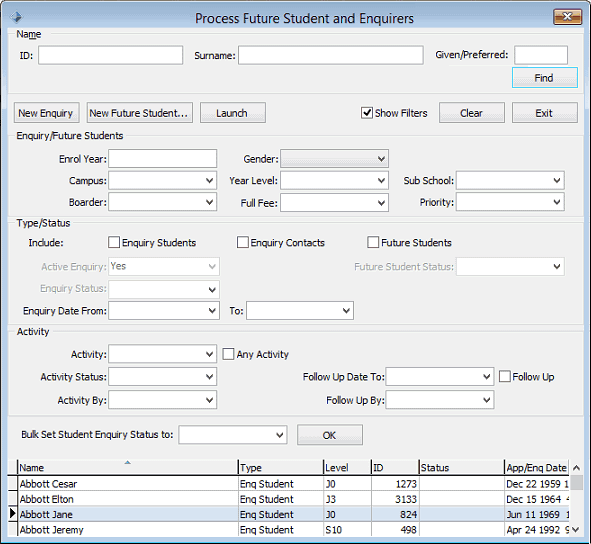The image size is (591, 544).
Task: Sort the list by App/Enq Date column
Action: point(536,467)
